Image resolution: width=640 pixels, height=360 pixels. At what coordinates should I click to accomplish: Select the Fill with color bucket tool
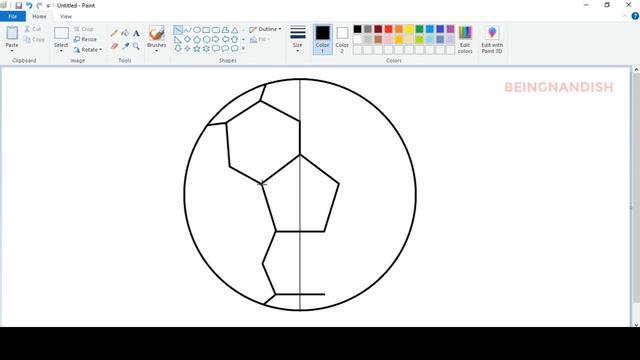pyautogui.click(x=125, y=33)
